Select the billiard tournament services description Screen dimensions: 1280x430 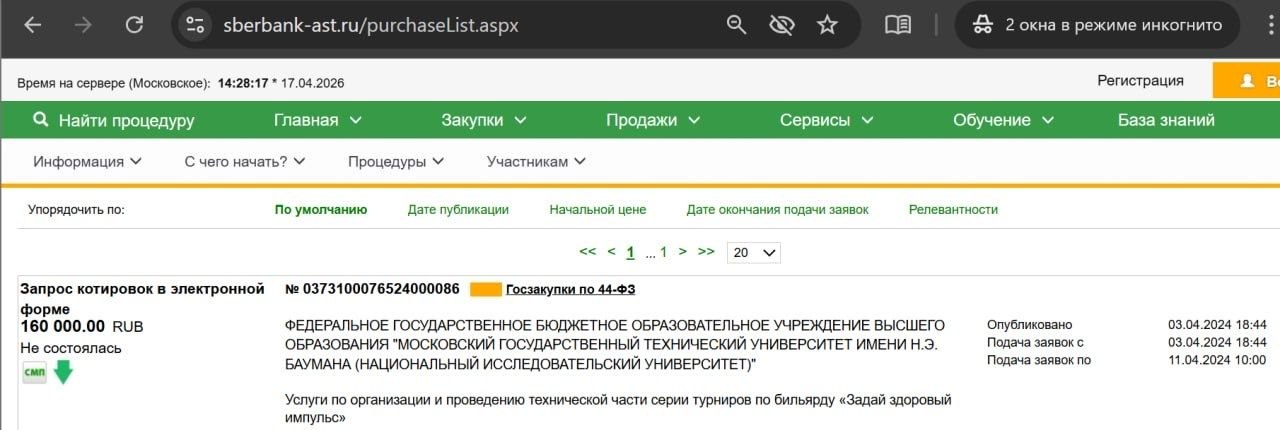[618, 410]
